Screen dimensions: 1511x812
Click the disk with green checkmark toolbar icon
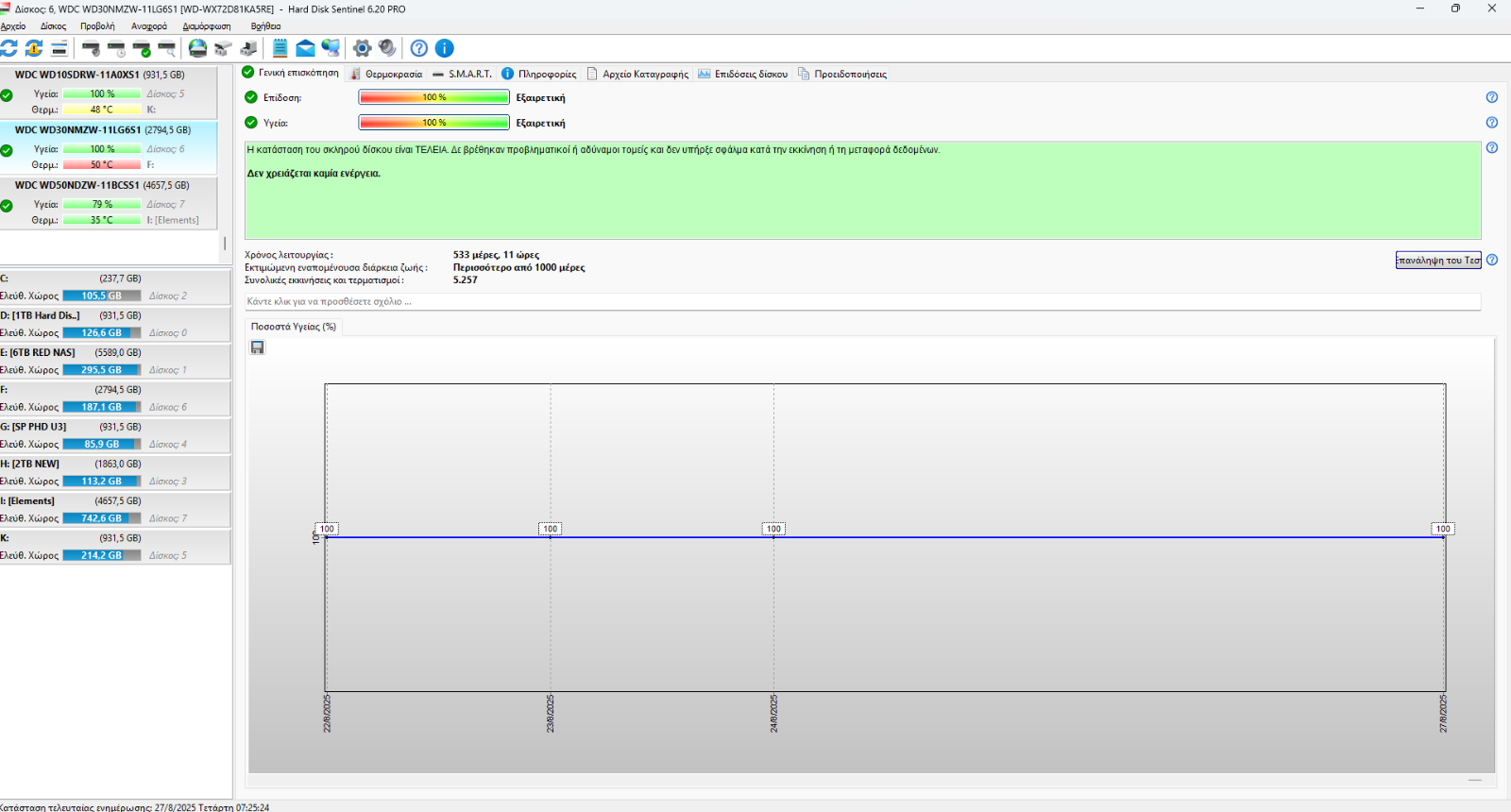coord(143,48)
